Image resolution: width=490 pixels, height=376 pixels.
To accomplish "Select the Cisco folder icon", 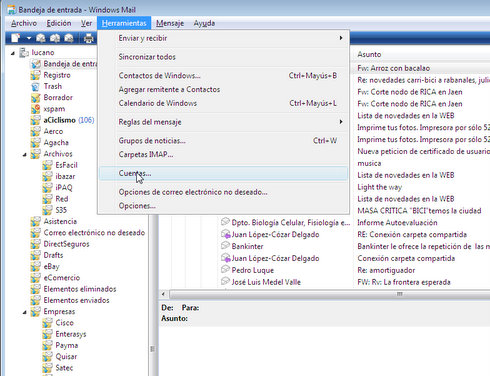I will (47, 323).
